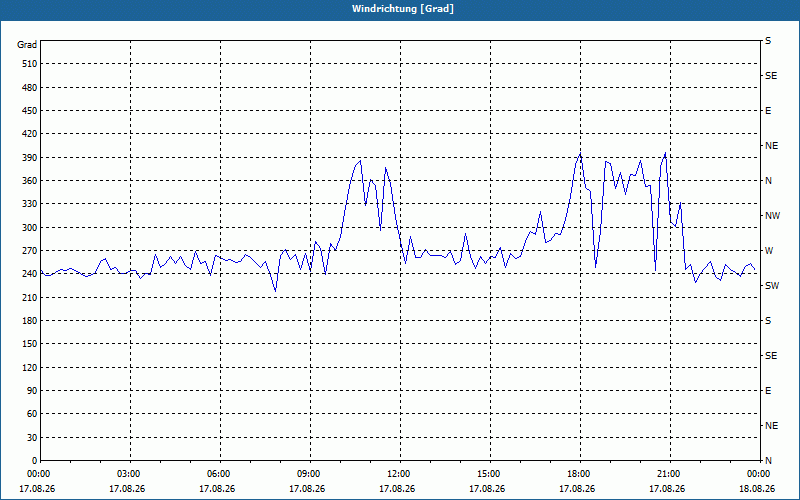This screenshot has width=800, height=500.
Task: Click the 00:00 label above date 18.08.26
Action: pos(758,474)
